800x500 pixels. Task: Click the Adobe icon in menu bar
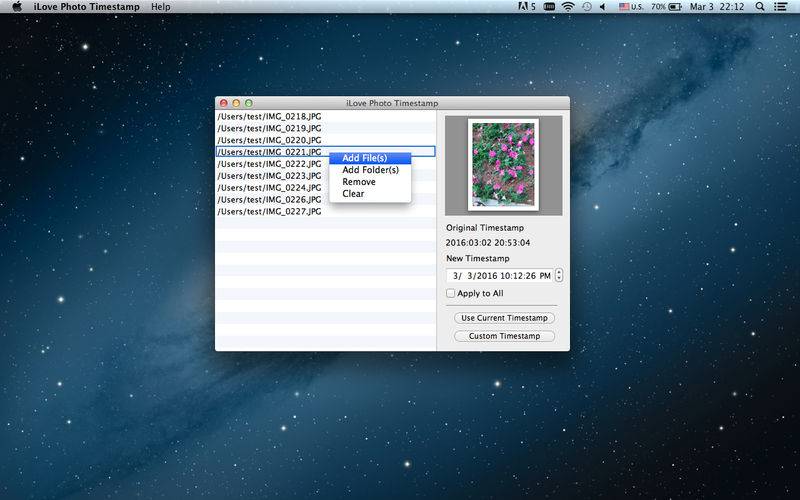526,7
